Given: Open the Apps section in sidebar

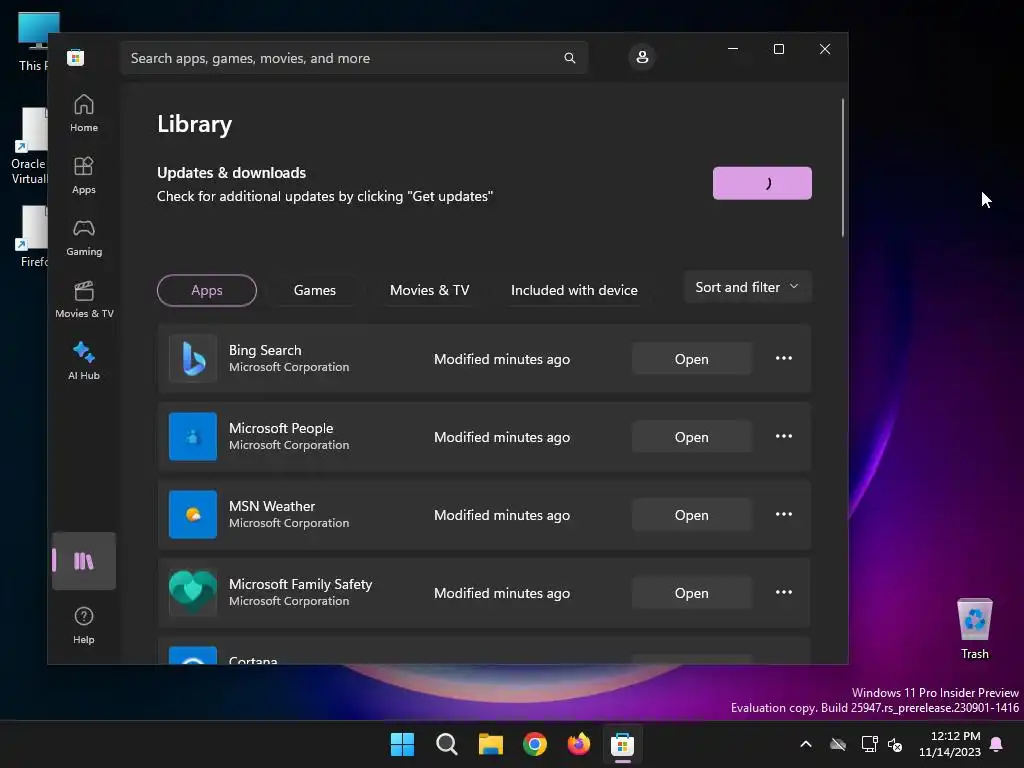Looking at the screenshot, I should click(x=84, y=175).
